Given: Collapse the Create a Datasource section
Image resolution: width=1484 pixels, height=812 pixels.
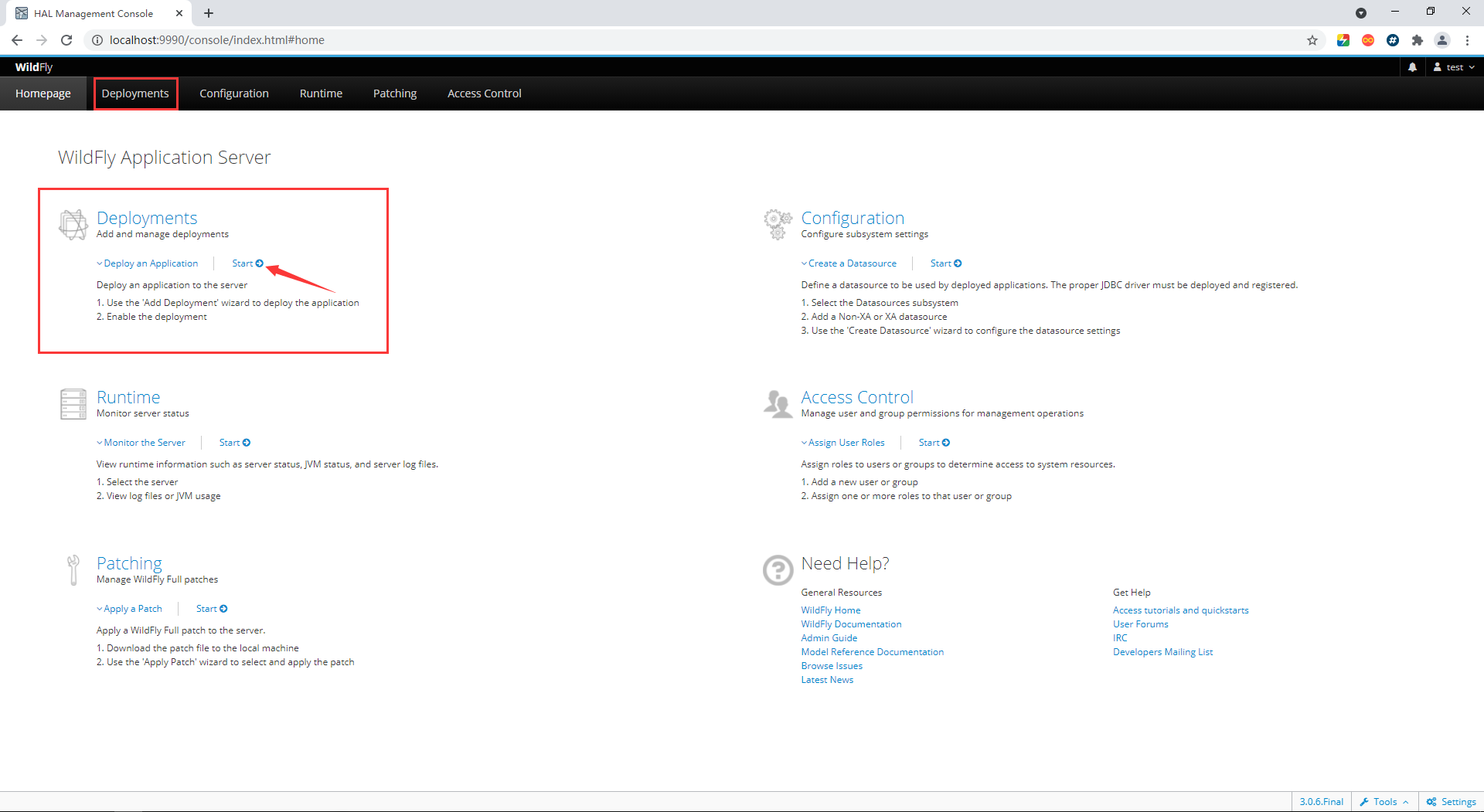Looking at the screenshot, I should (849, 263).
